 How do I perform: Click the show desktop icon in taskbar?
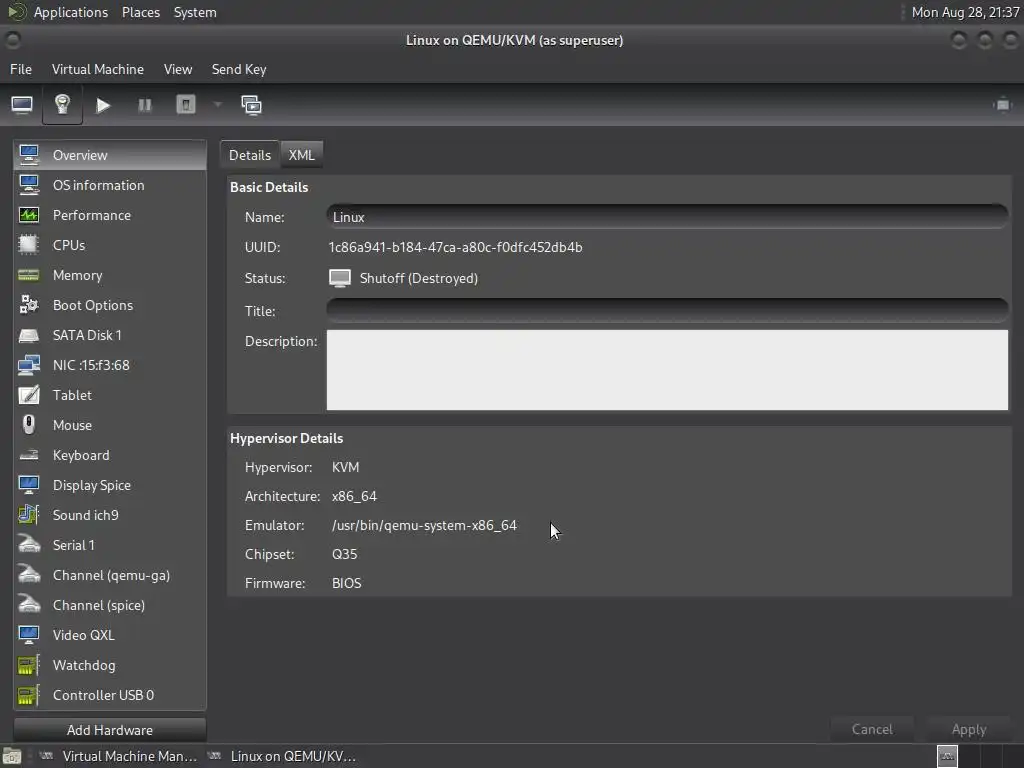point(12,757)
